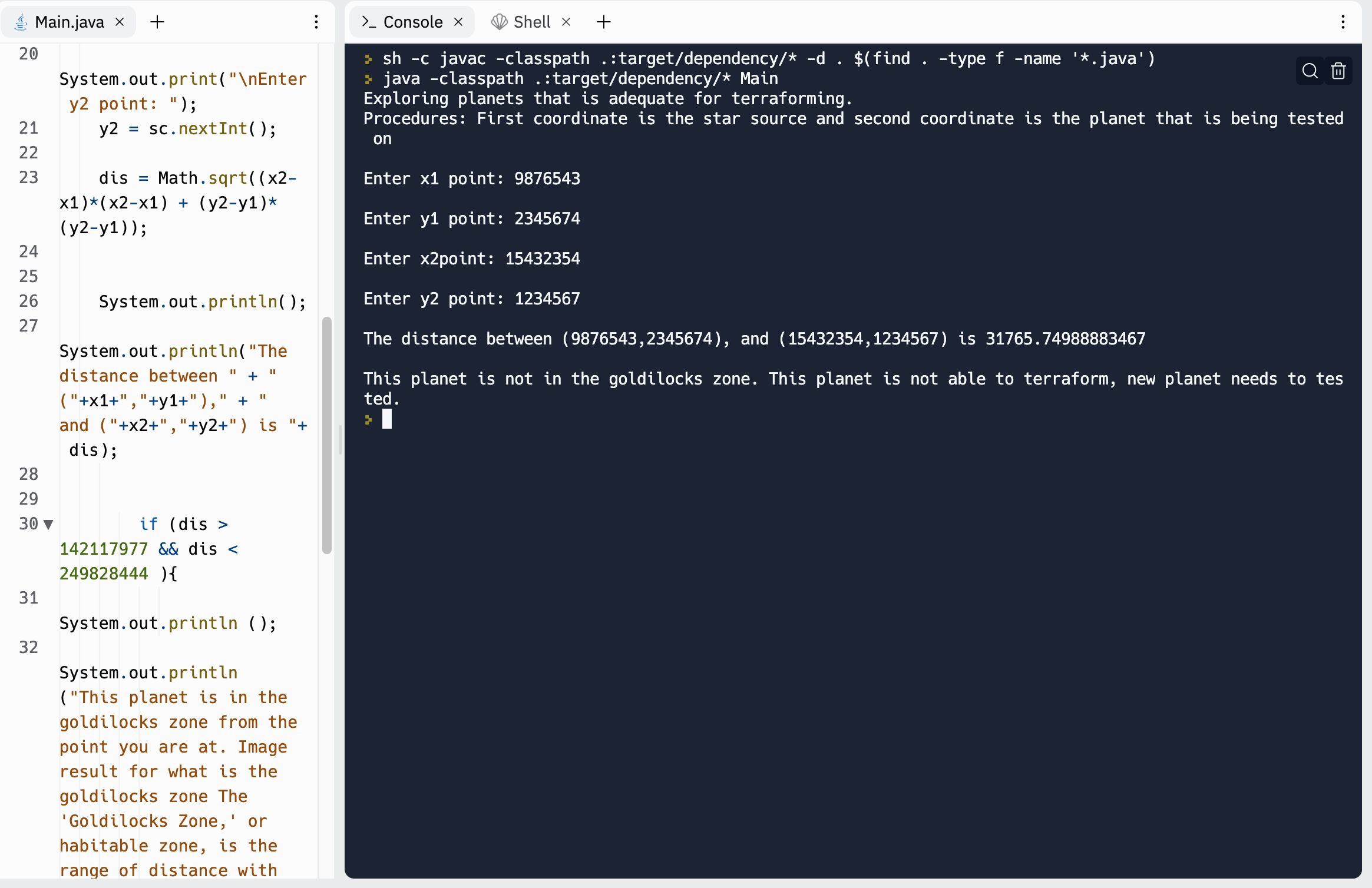Click the editor vertical scrollbar thumb
The image size is (1372, 888).
tap(326, 436)
